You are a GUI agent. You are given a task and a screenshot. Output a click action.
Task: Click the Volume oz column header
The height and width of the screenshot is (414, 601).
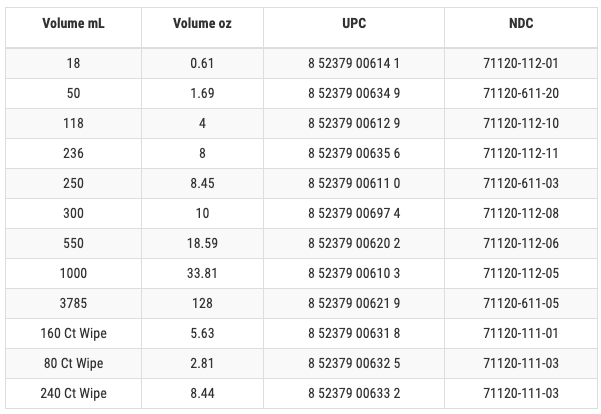click(x=202, y=23)
